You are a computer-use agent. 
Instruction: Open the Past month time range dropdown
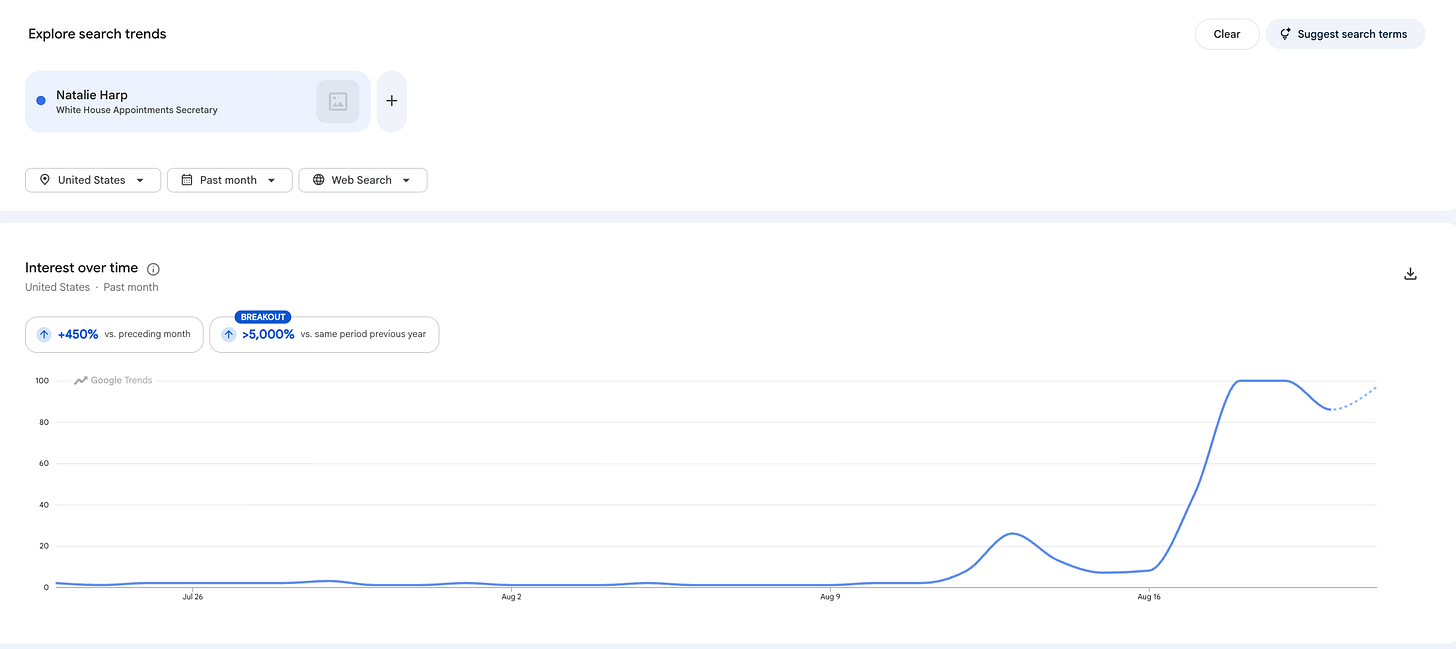tap(230, 180)
